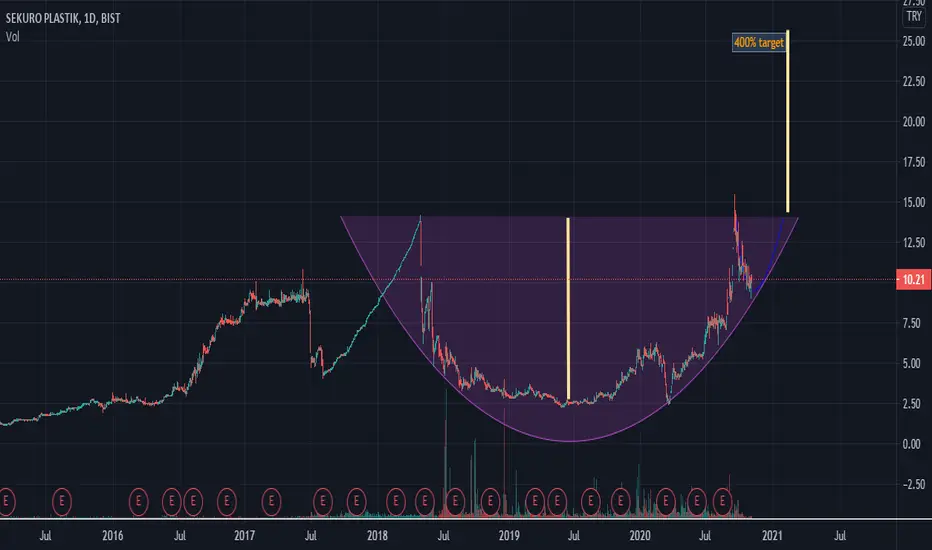The height and width of the screenshot is (550, 932).
Task: Click the 2019 time axis label
Action: pyautogui.click(x=509, y=536)
